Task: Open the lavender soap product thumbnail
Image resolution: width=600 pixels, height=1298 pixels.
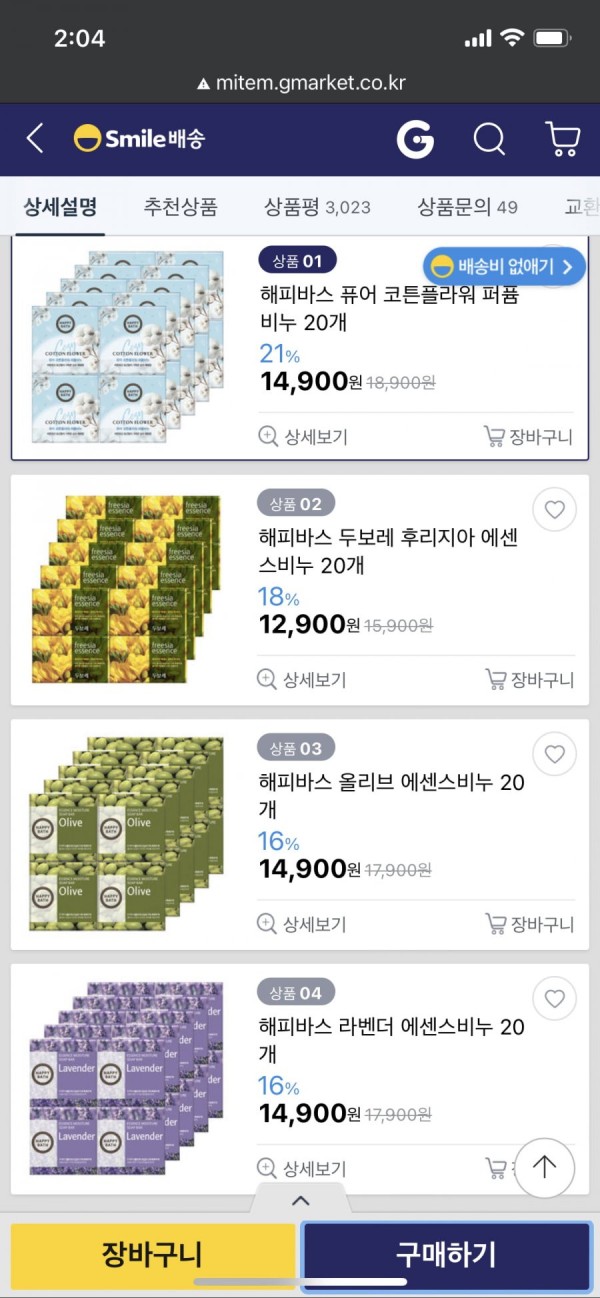Action: (126, 1079)
